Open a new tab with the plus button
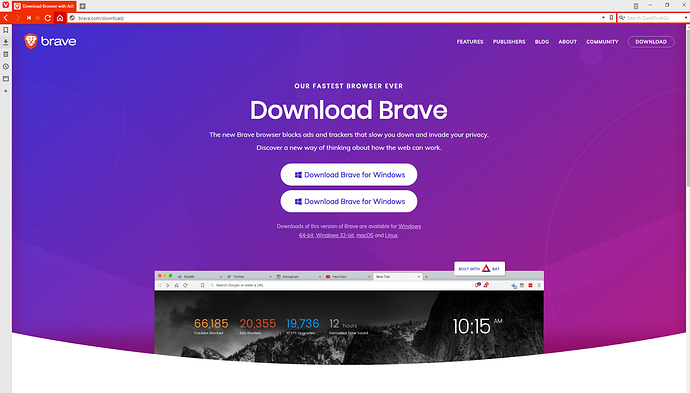This screenshot has height=393, width=690. (x=82, y=6)
